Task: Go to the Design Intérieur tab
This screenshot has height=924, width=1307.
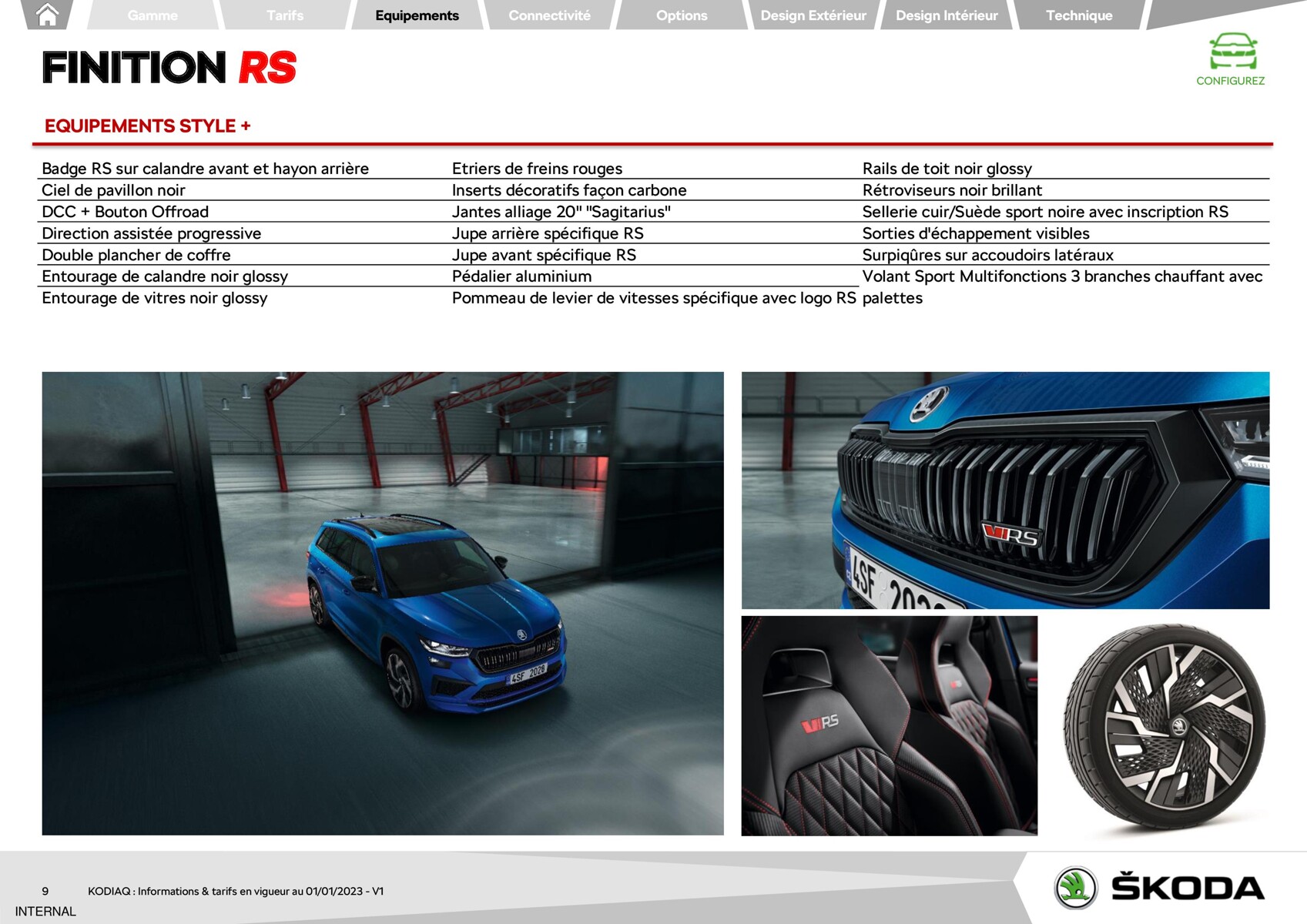Action: (947, 15)
